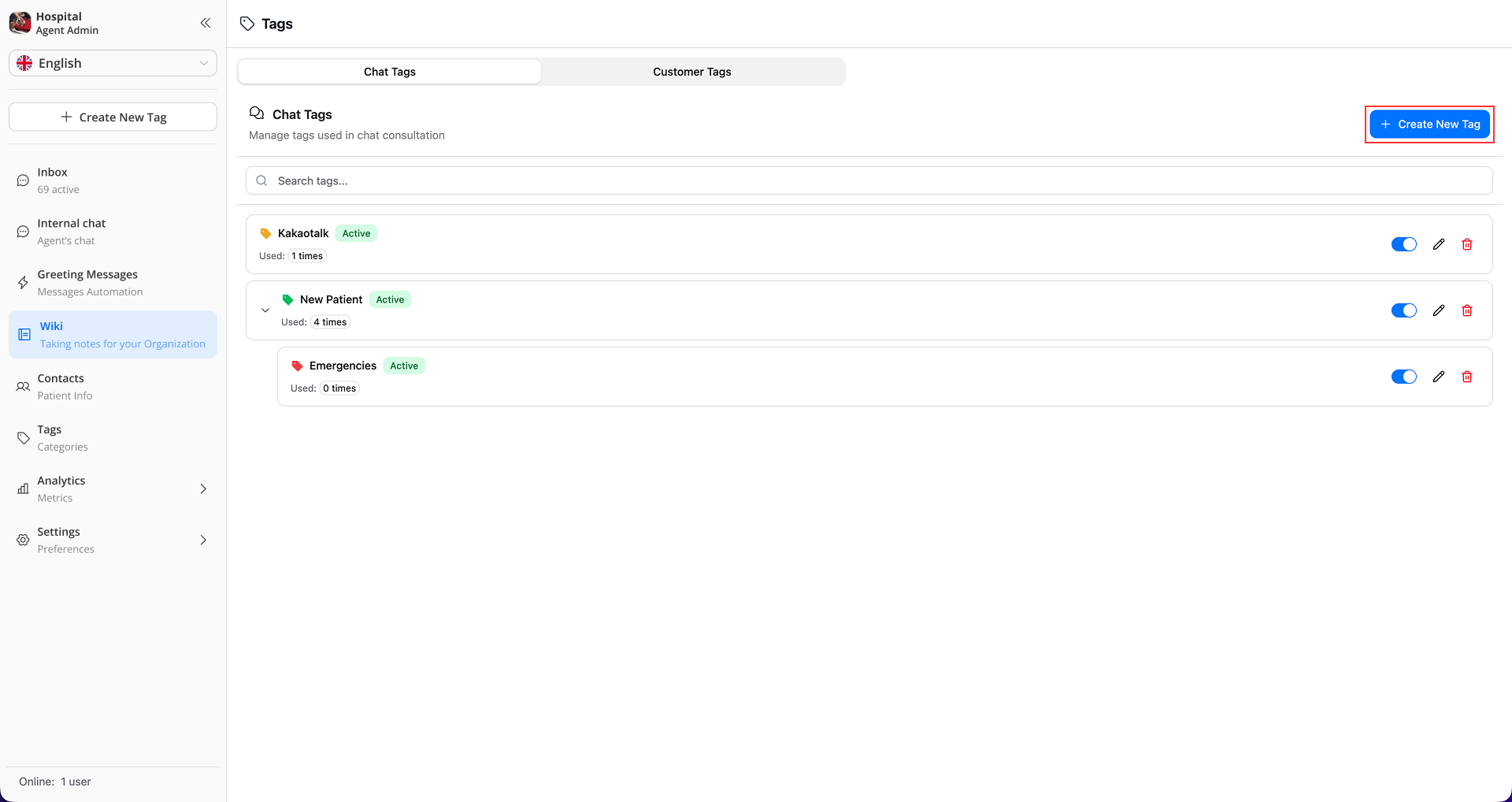Open the English language dropdown
Image resolution: width=1512 pixels, height=802 pixels.
click(x=113, y=63)
